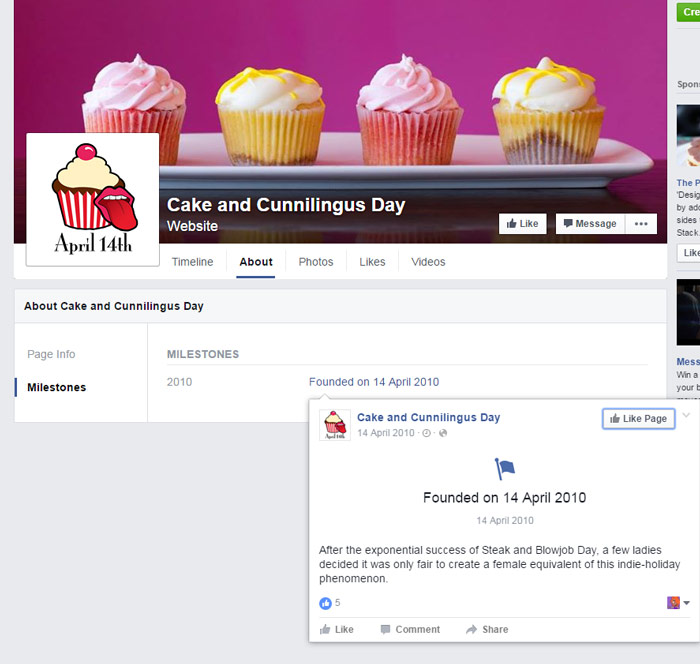Open the cupcake profile picture thumbnail
Screen dimensions: 700x664
click(x=93, y=200)
